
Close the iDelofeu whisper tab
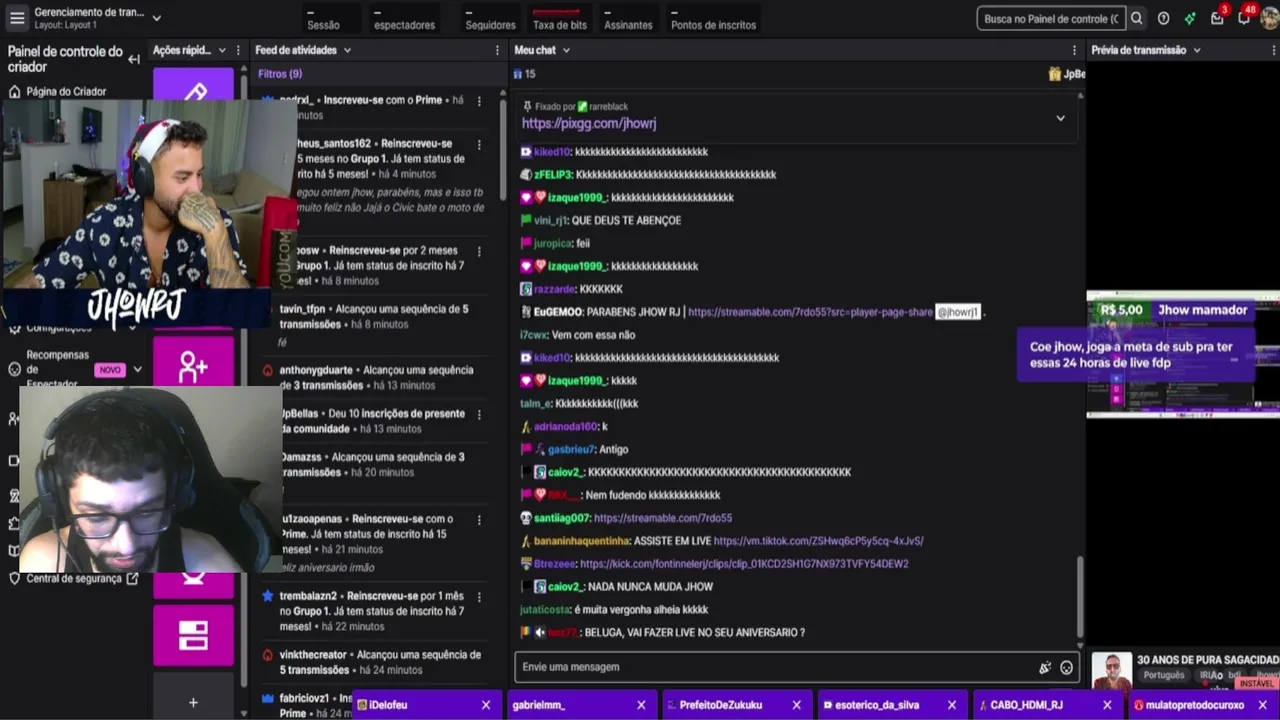click(486, 705)
